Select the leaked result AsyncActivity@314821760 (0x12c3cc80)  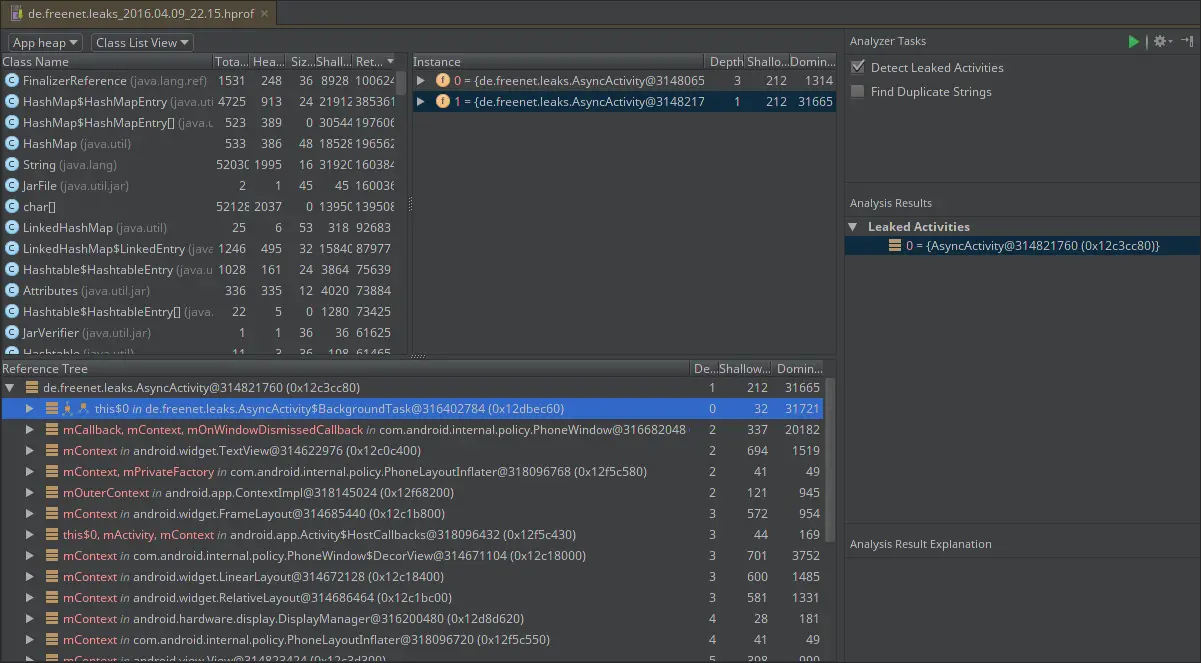[1023, 245]
